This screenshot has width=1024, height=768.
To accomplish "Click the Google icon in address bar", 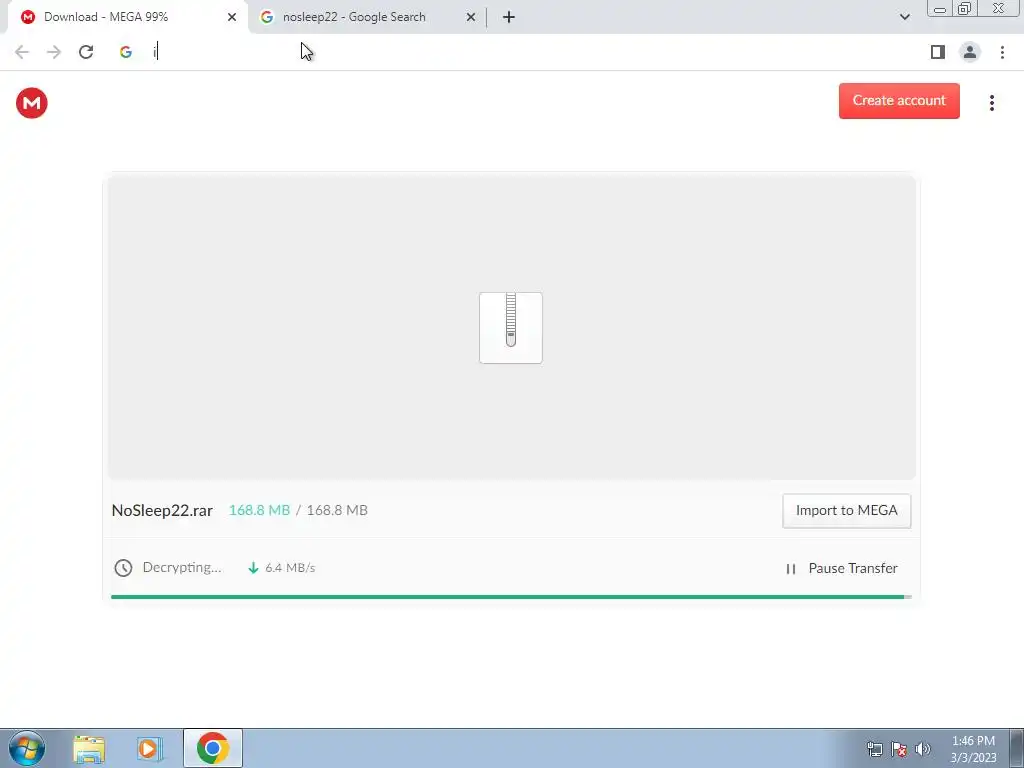I will point(126,52).
